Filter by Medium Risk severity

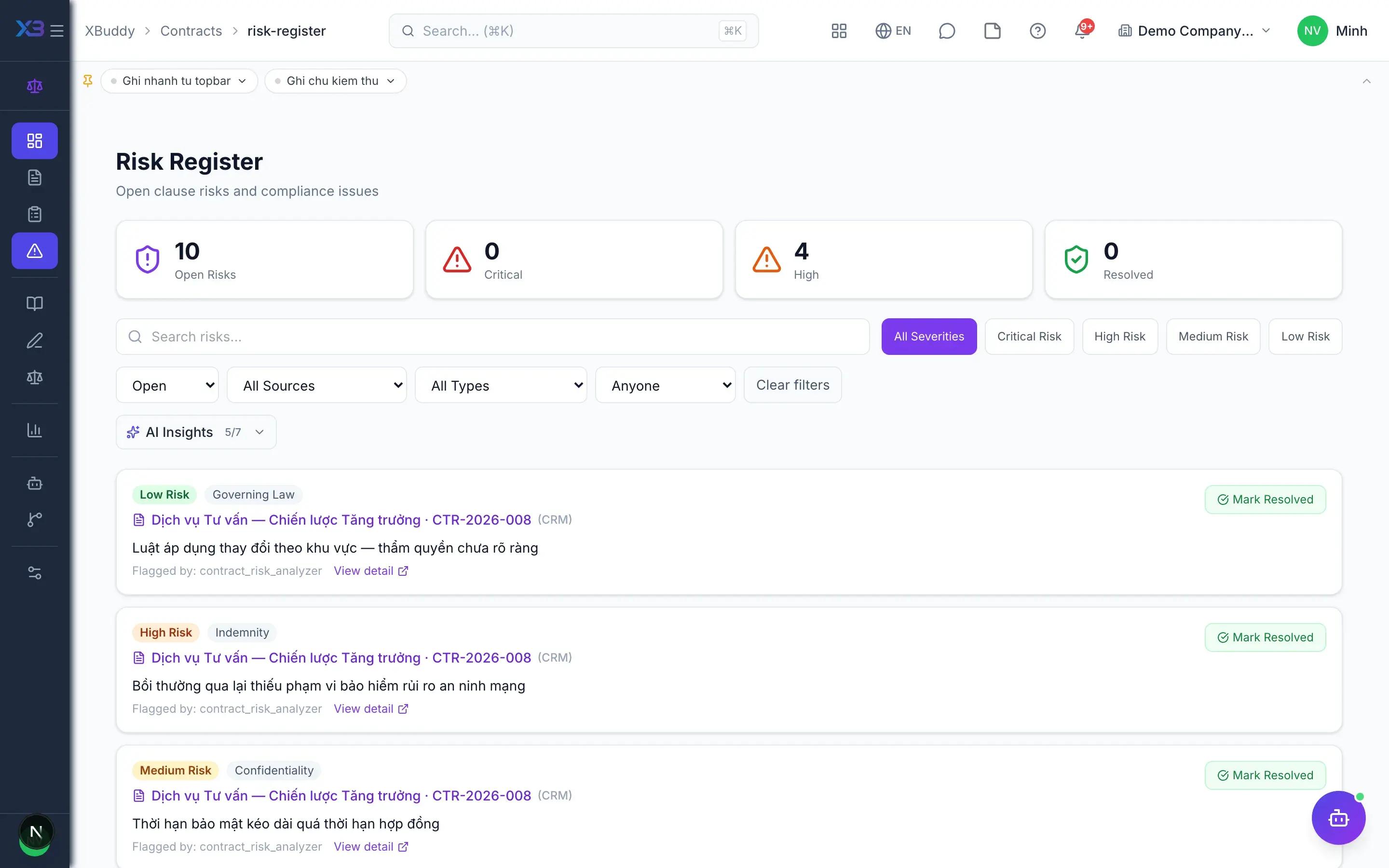[1213, 337]
